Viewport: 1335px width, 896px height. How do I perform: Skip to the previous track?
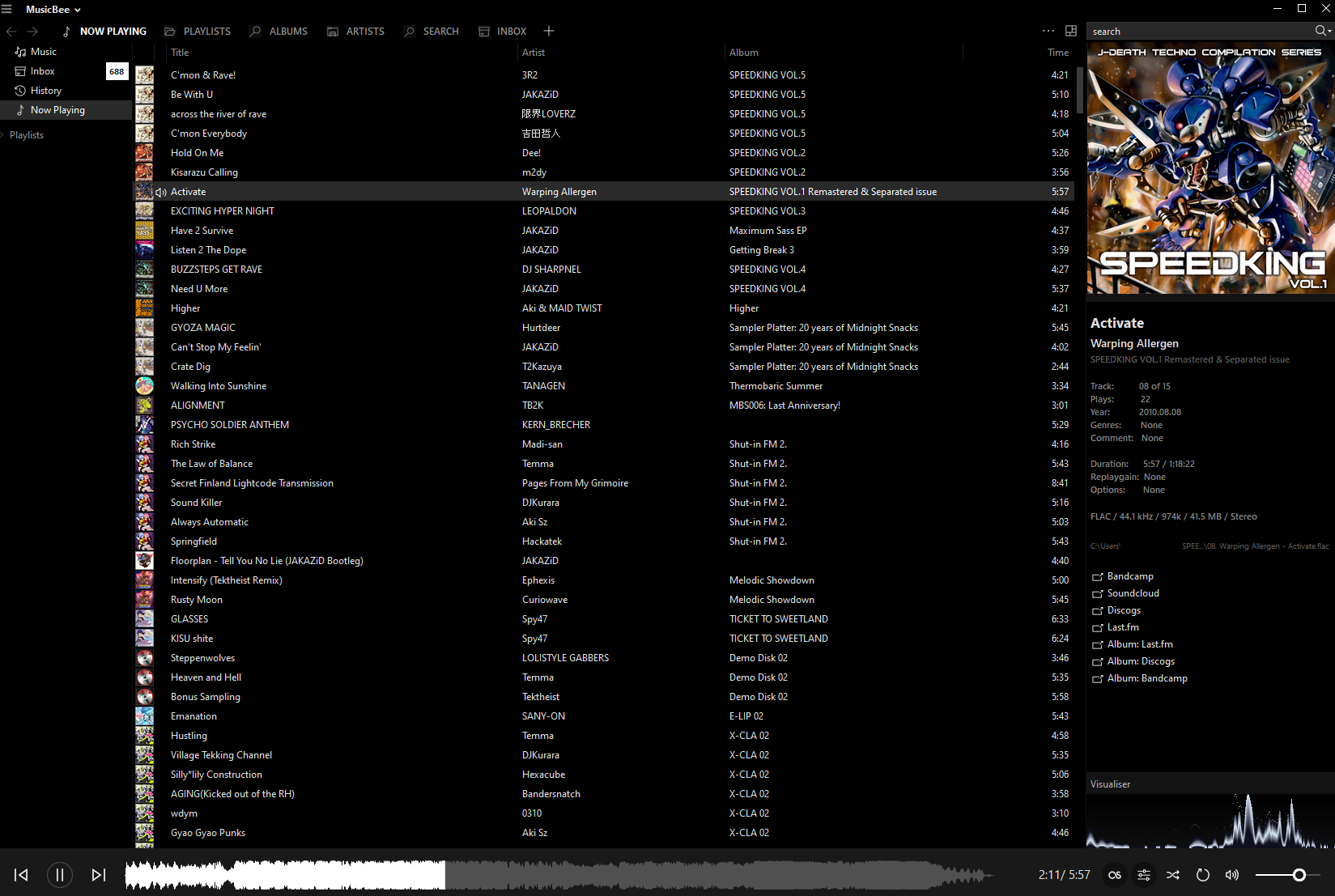[22, 875]
